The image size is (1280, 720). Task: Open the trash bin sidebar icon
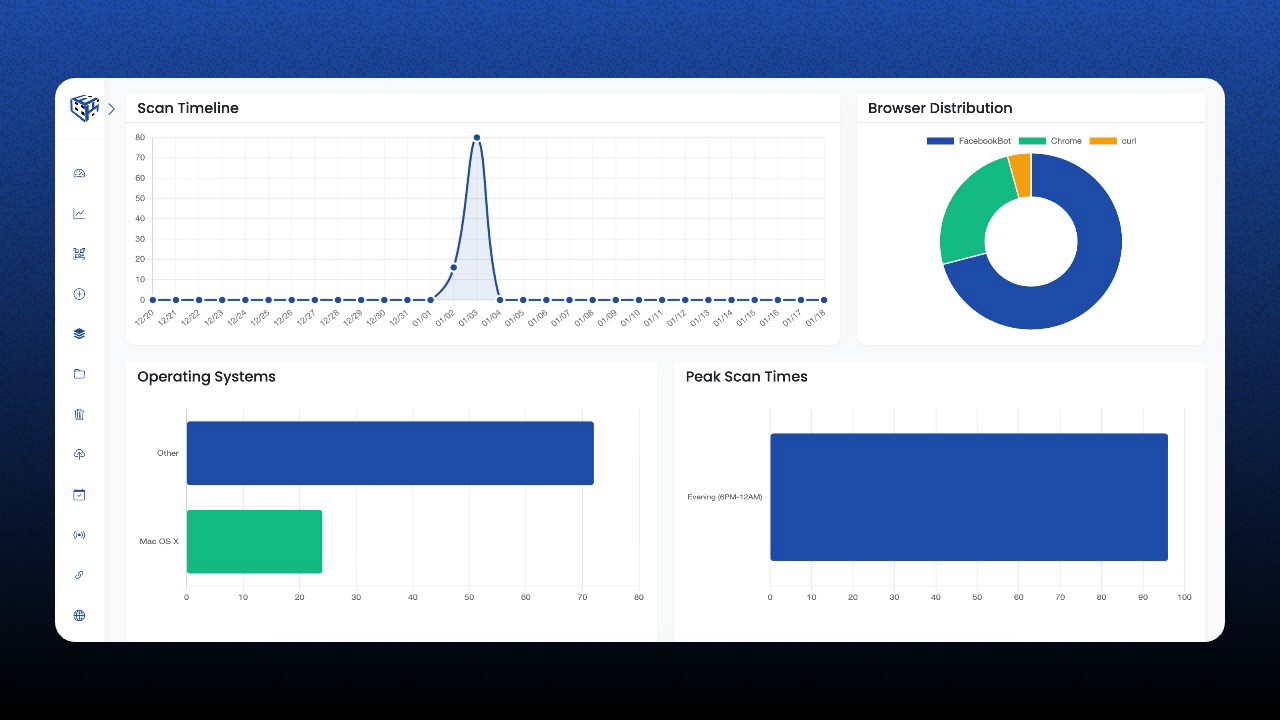(x=80, y=414)
